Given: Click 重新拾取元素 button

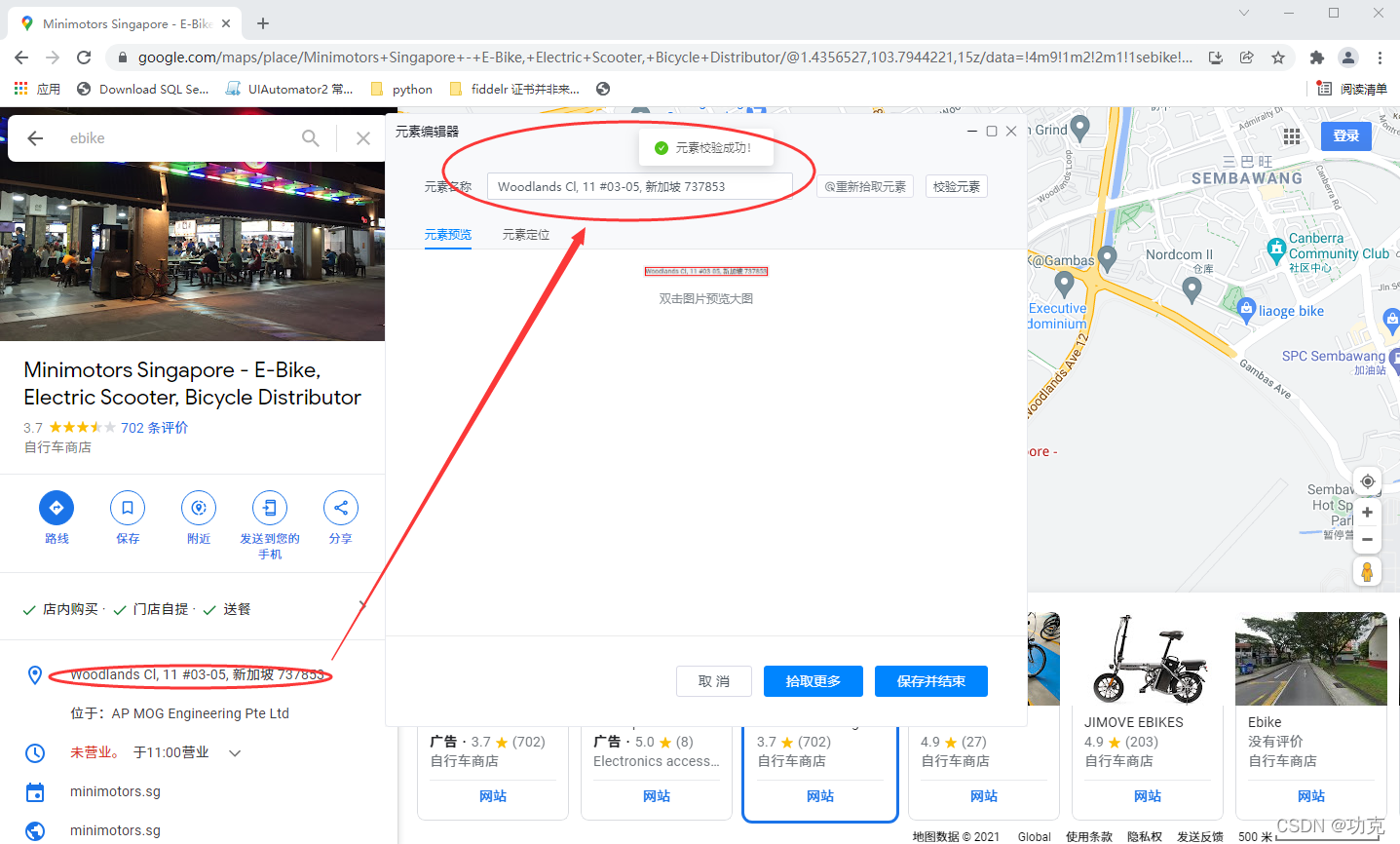Looking at the screenshot, I should pos(865,186).
